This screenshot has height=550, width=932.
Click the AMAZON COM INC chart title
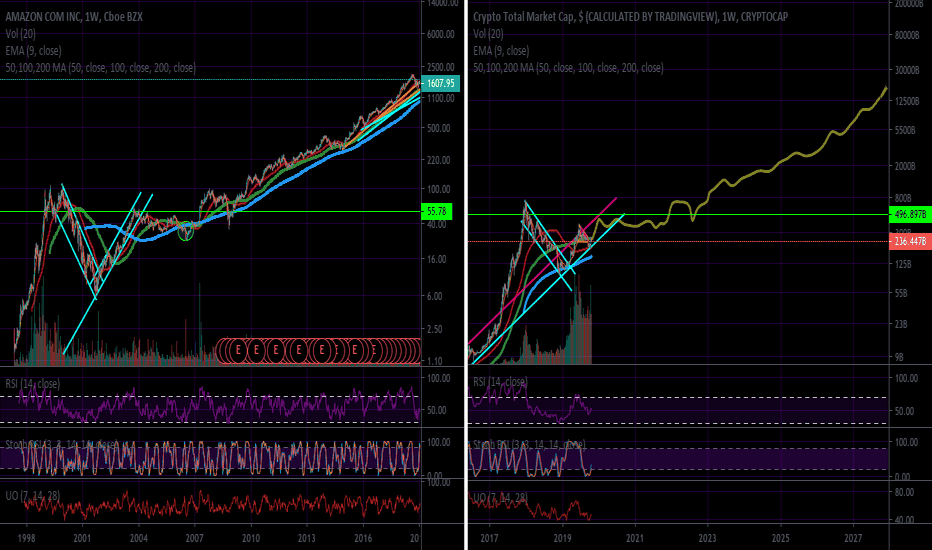pos(74,17)
